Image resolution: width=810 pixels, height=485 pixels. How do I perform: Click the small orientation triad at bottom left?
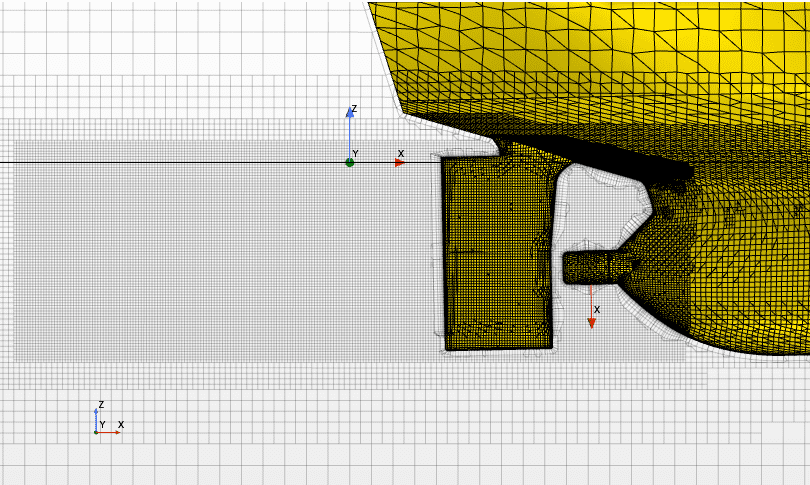[107, 420]
